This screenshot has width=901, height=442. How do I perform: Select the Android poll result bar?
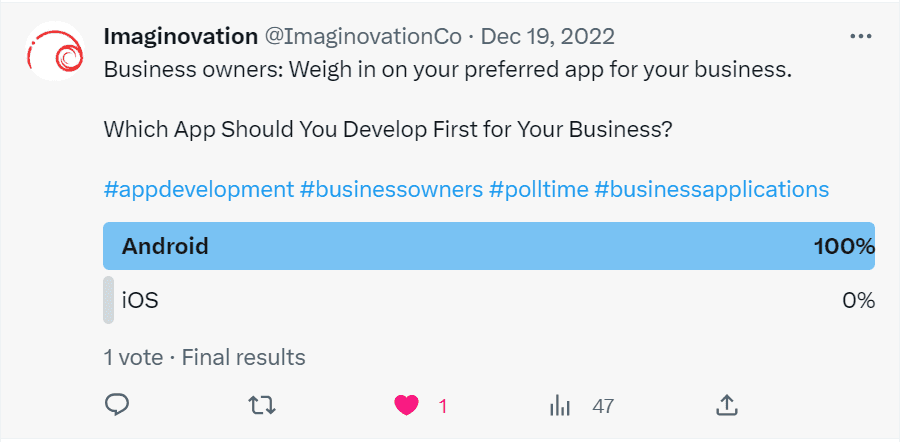point(489,246)
